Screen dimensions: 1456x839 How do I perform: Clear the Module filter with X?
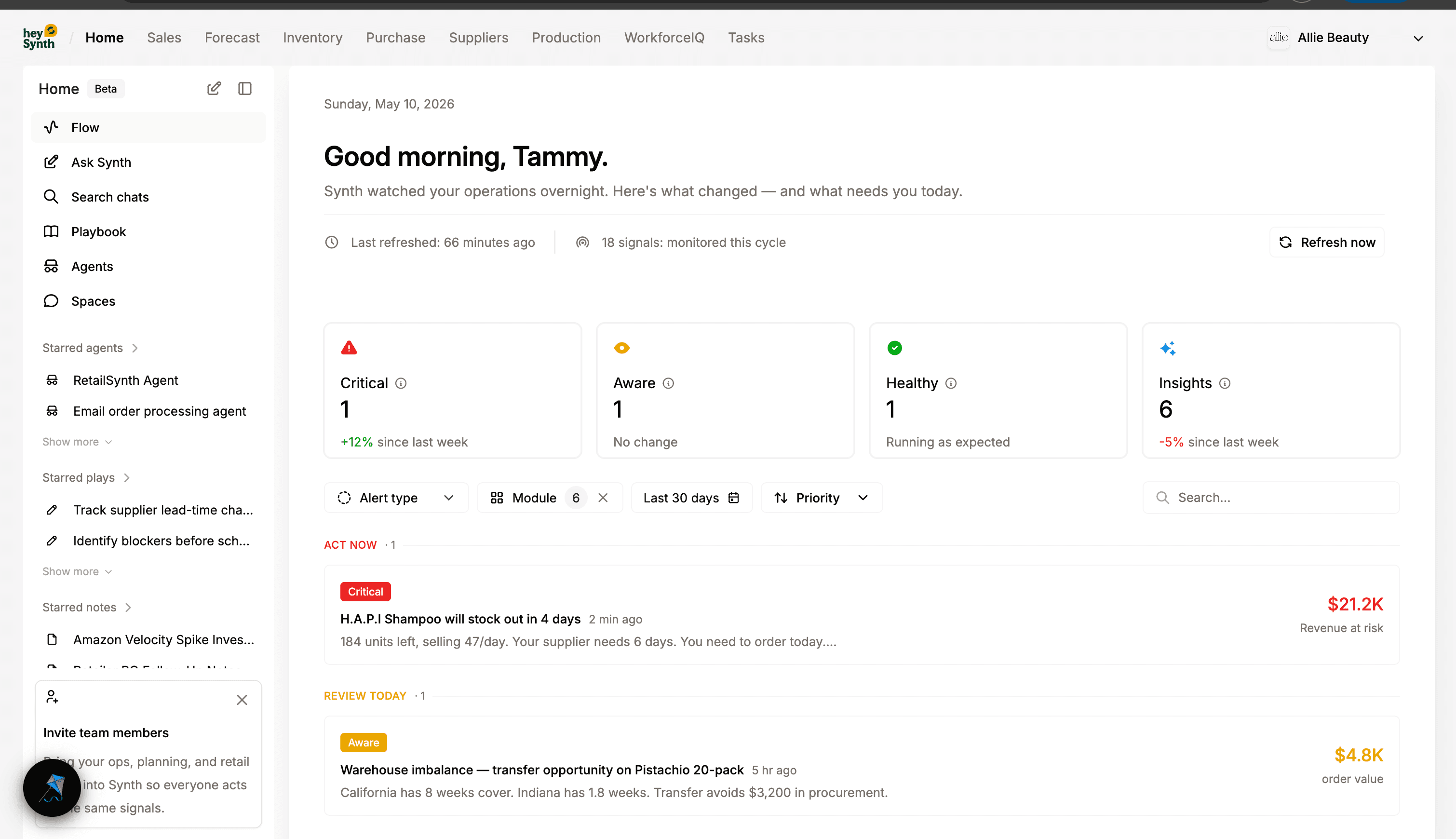[603, 497]
